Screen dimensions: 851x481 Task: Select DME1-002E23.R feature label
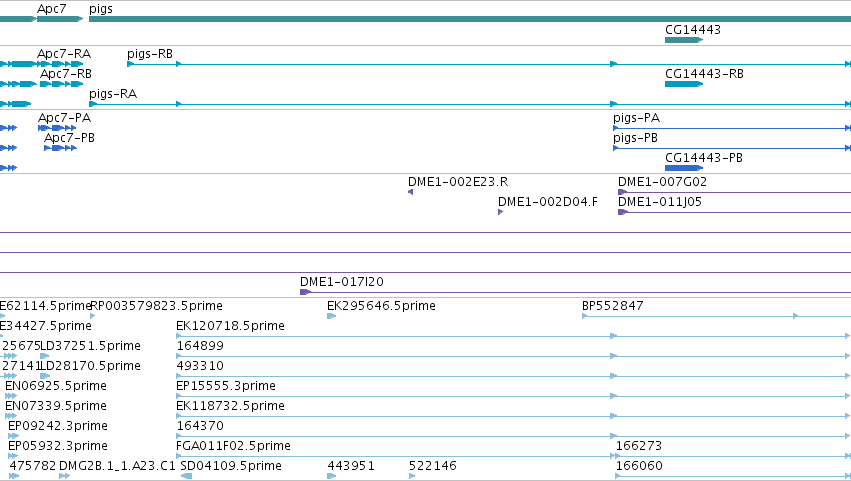[x=458, y=182]
